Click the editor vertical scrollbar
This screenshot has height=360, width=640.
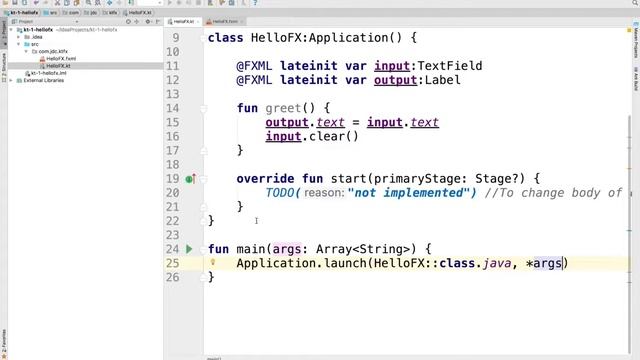pos(629,235)
